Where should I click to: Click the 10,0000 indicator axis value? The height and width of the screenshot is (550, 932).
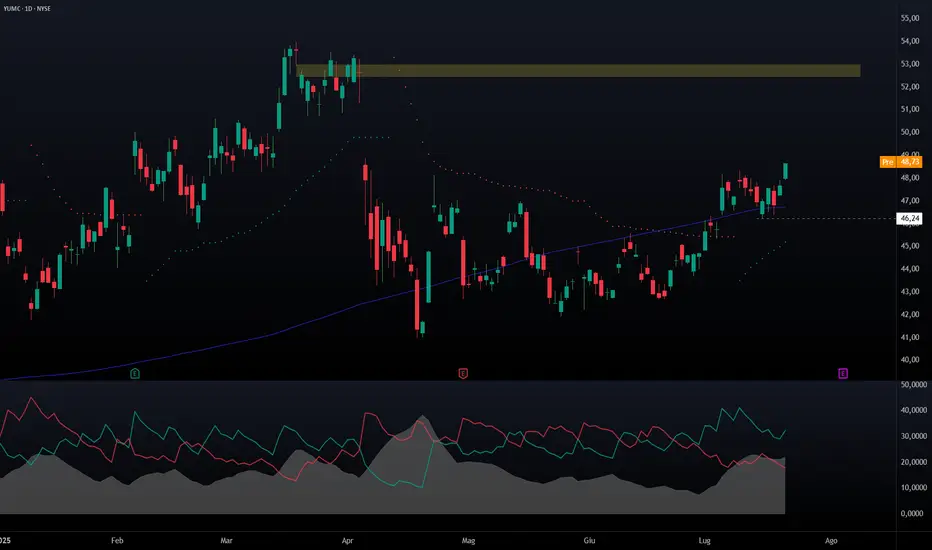click(x=914, y=488)
